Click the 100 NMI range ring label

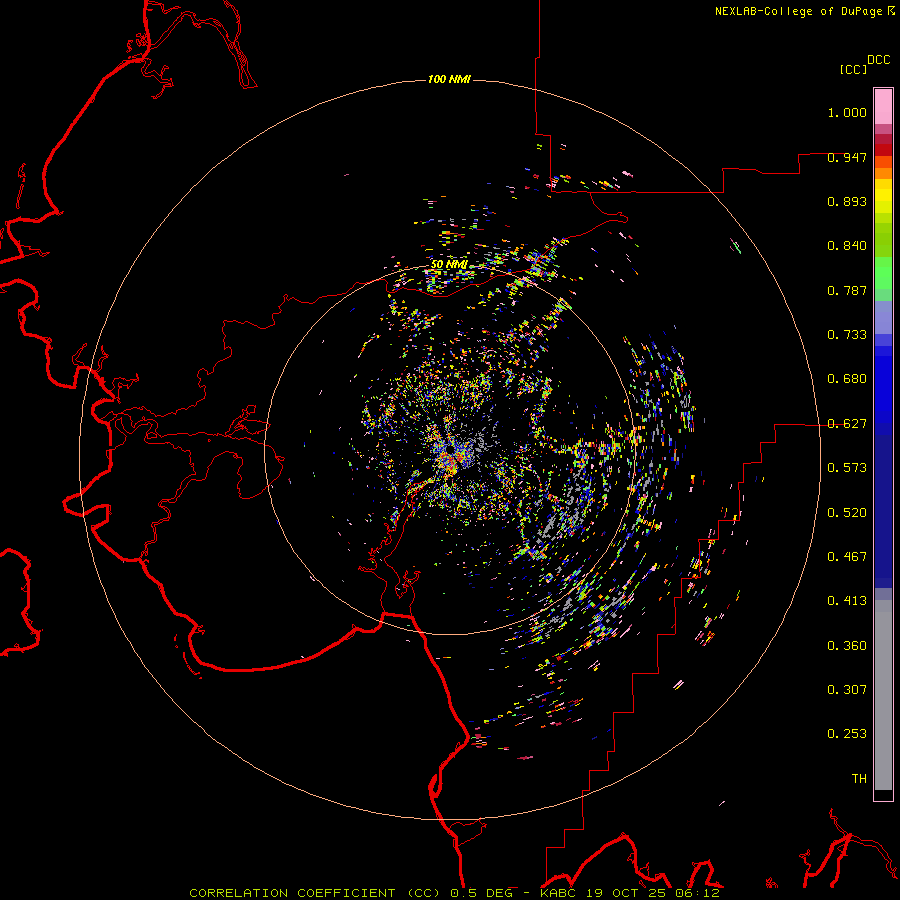tap(449, 79)
